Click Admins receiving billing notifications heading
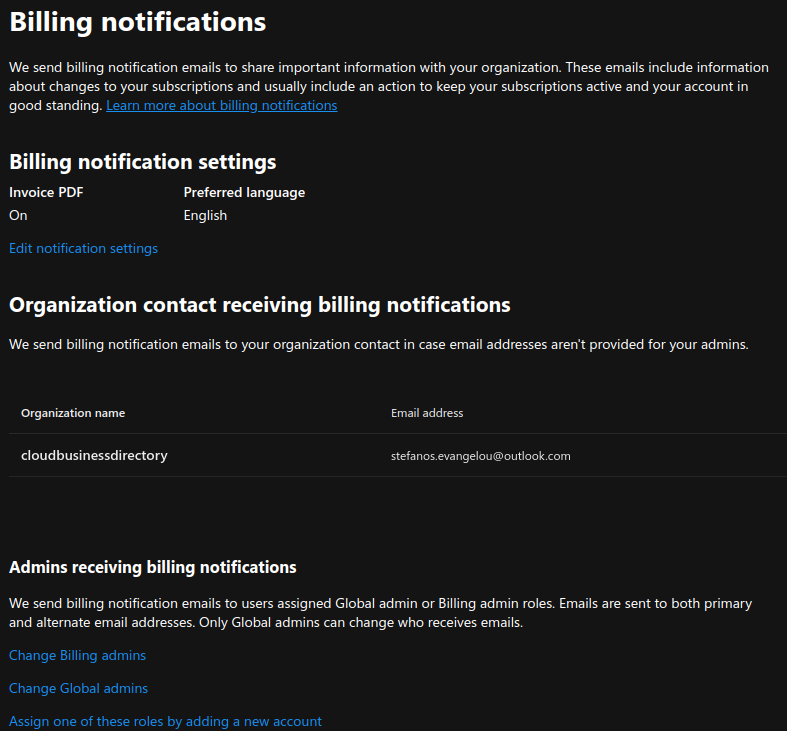787x731 pixels. point(153,567)
